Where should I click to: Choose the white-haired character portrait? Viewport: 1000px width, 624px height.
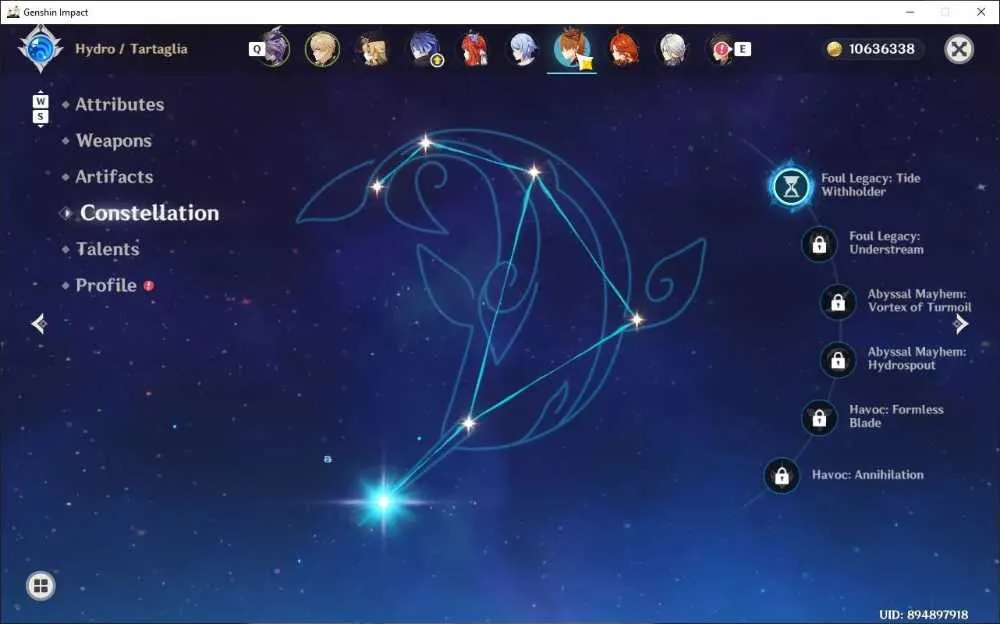(672, 48)
